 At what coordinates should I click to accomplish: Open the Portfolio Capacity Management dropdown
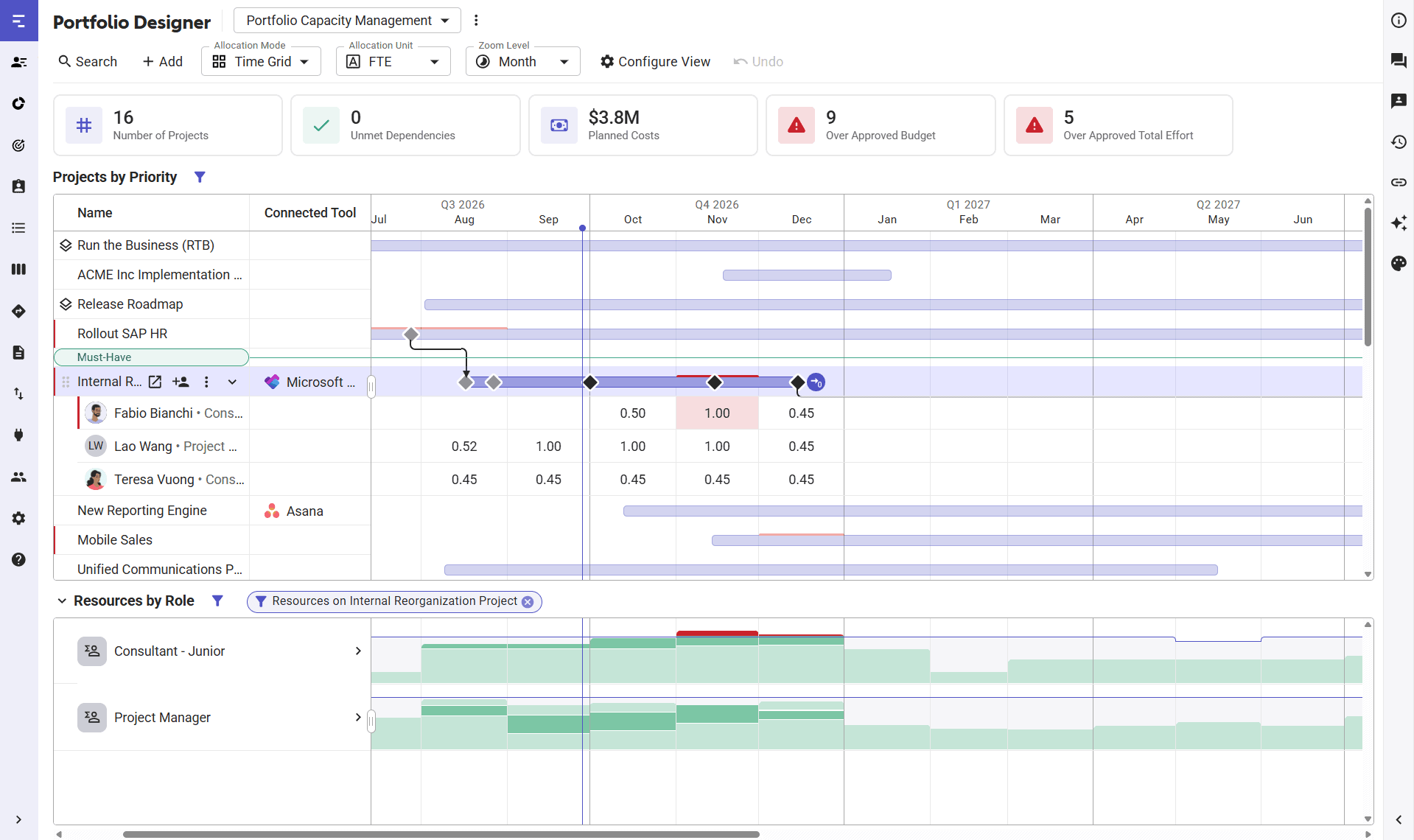coord(347,20)
